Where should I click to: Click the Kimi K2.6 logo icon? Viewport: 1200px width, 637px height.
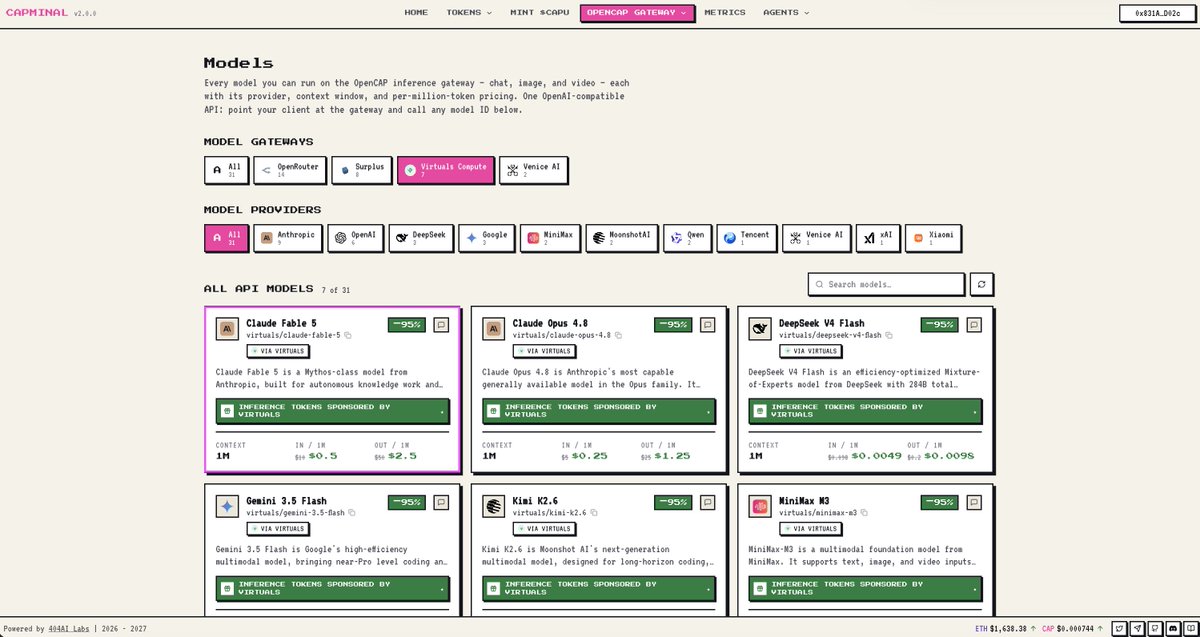pos(494,506)
